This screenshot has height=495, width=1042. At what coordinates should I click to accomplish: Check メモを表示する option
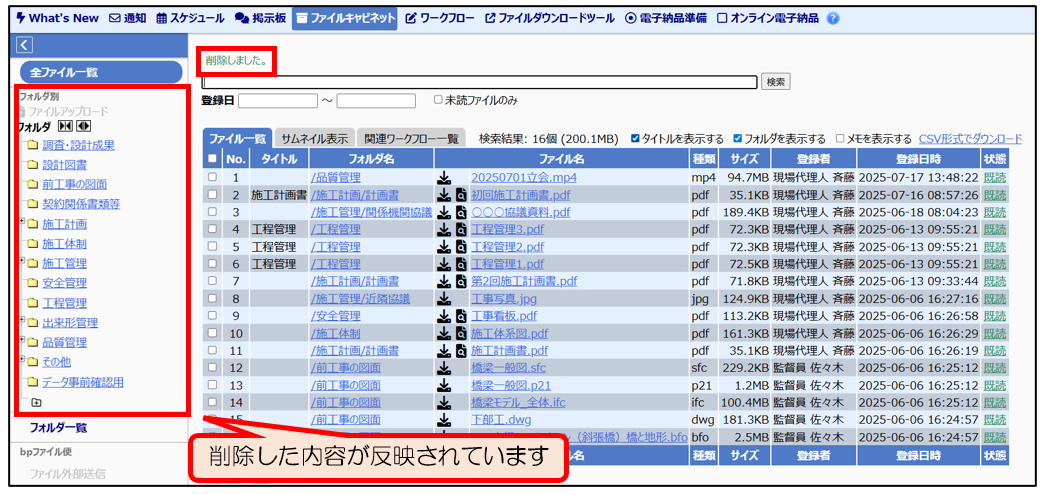[x=840, y=139]
